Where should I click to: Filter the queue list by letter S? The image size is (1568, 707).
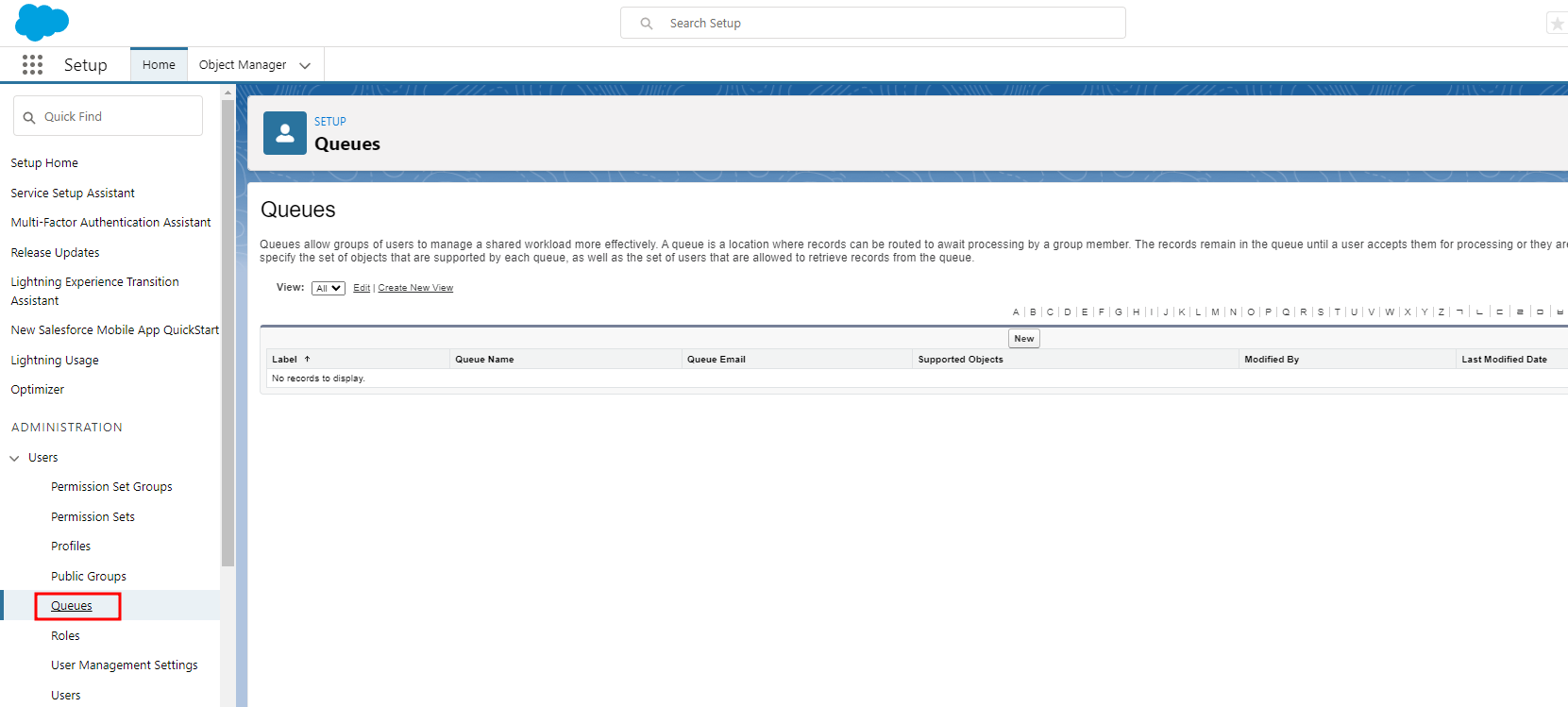coord(1321,312)
